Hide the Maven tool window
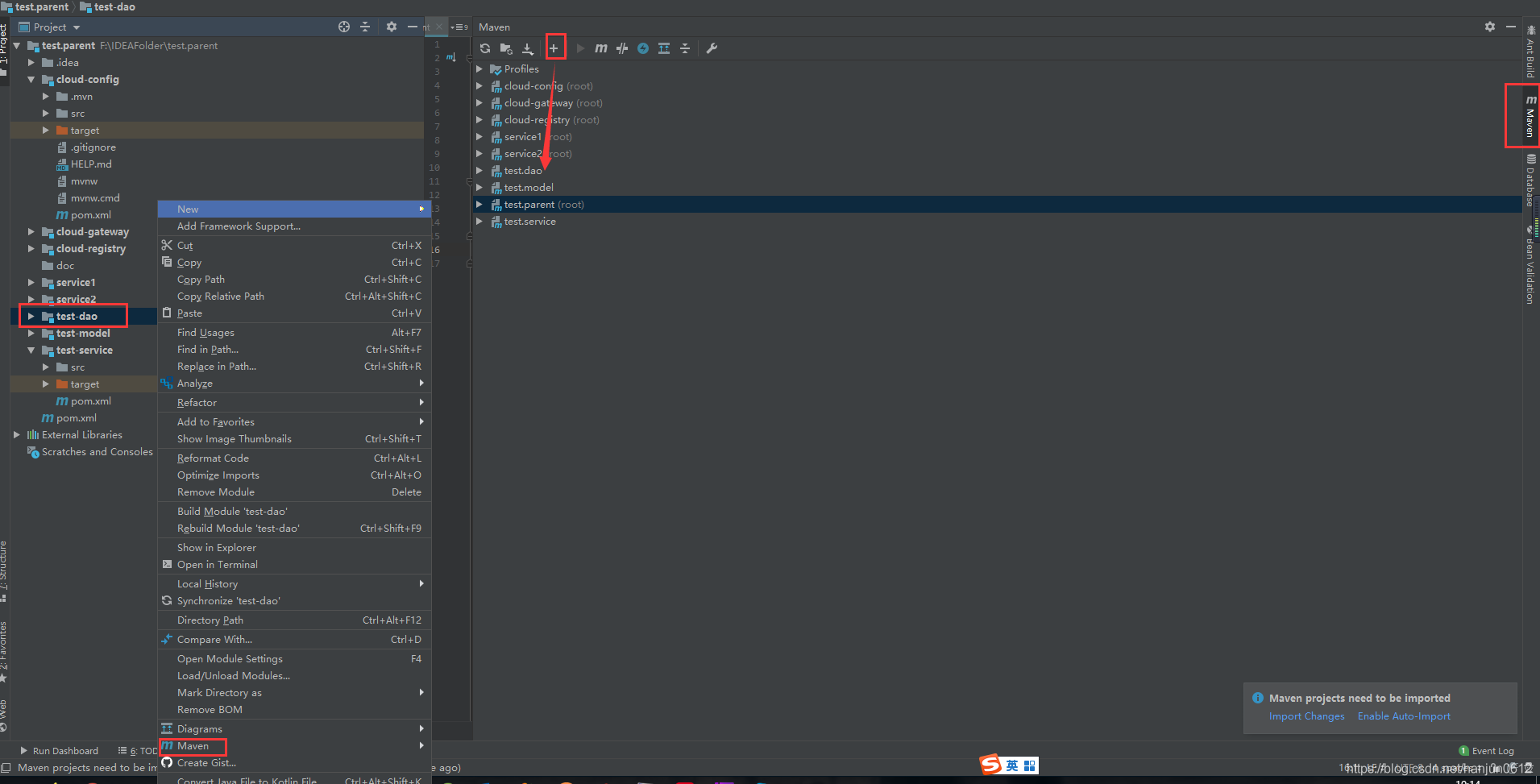This screenshot has height=784, width=1540. pos(1511,27)
